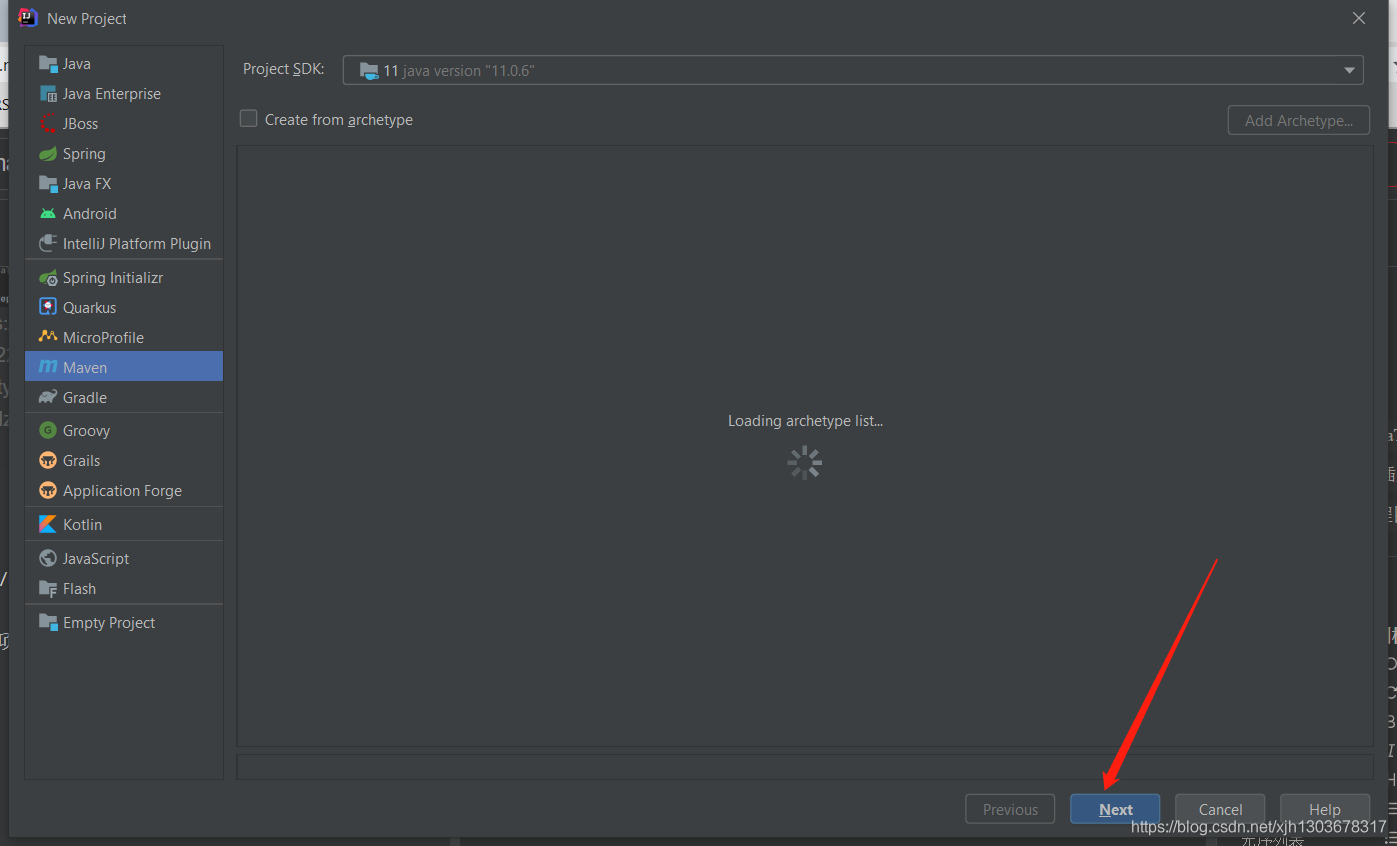This screenshot has height=846, width=1397.
Task: Click Loading archetype list text
Action: pos(805,421)
